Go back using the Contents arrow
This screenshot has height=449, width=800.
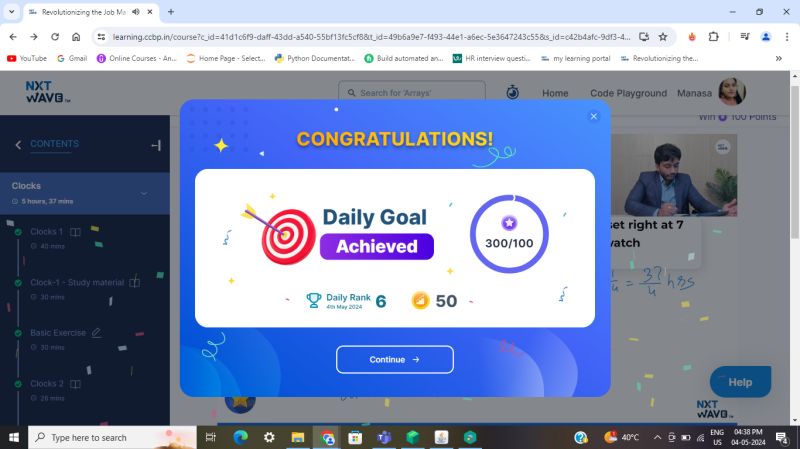click(18, 145)
